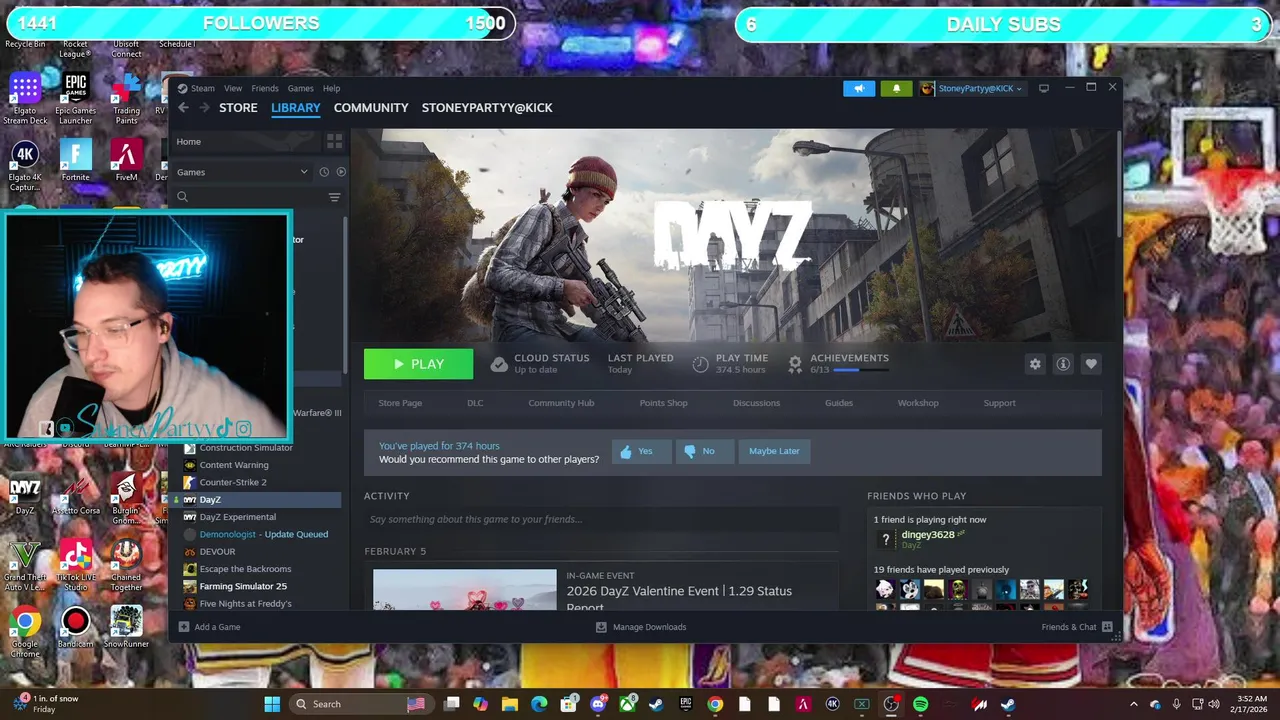Image resolution: width=1280 pixels, height=720 pixels.
Task: Click the Steam announcements megaphone icon
Action: click(x=859, y=88)
